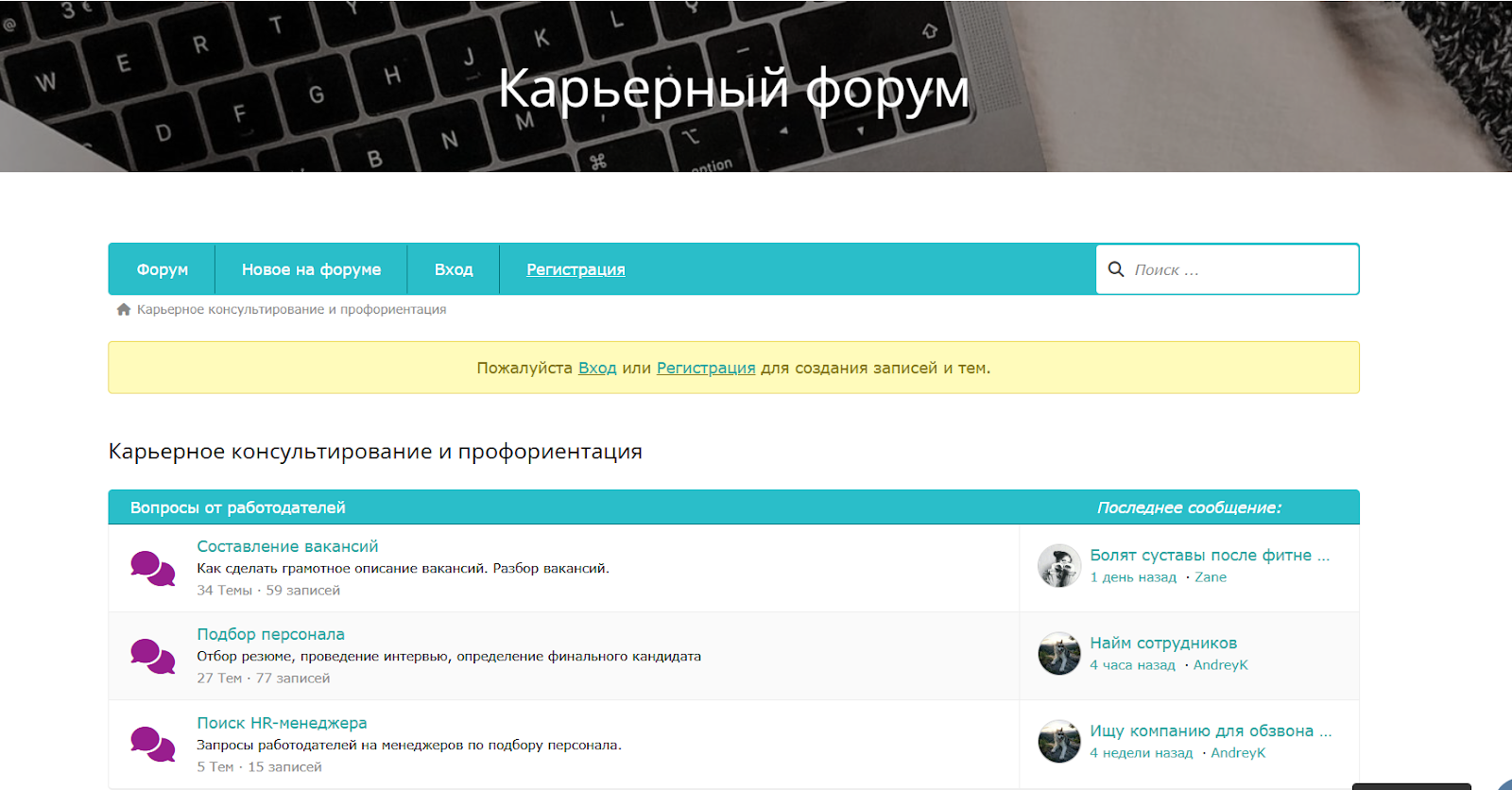Click the 1 день назад timestamp

coord(1133,577)
